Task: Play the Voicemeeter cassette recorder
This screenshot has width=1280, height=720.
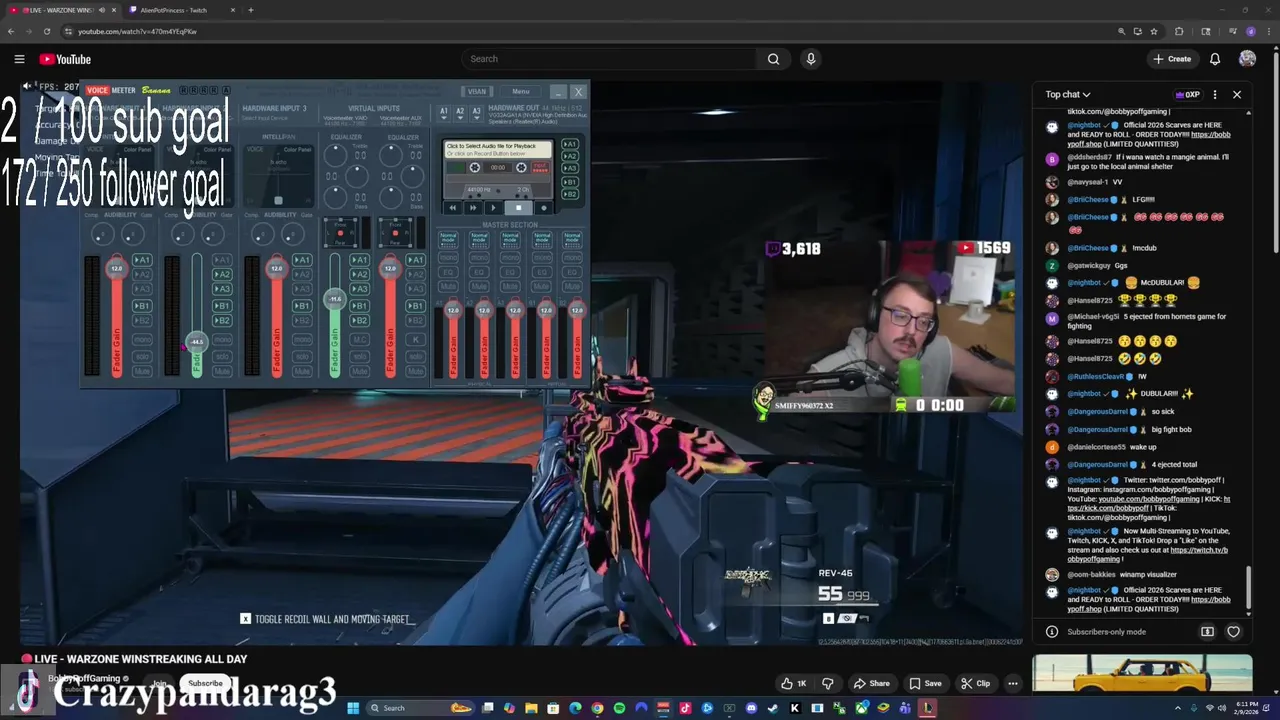Action: (493, 208)
